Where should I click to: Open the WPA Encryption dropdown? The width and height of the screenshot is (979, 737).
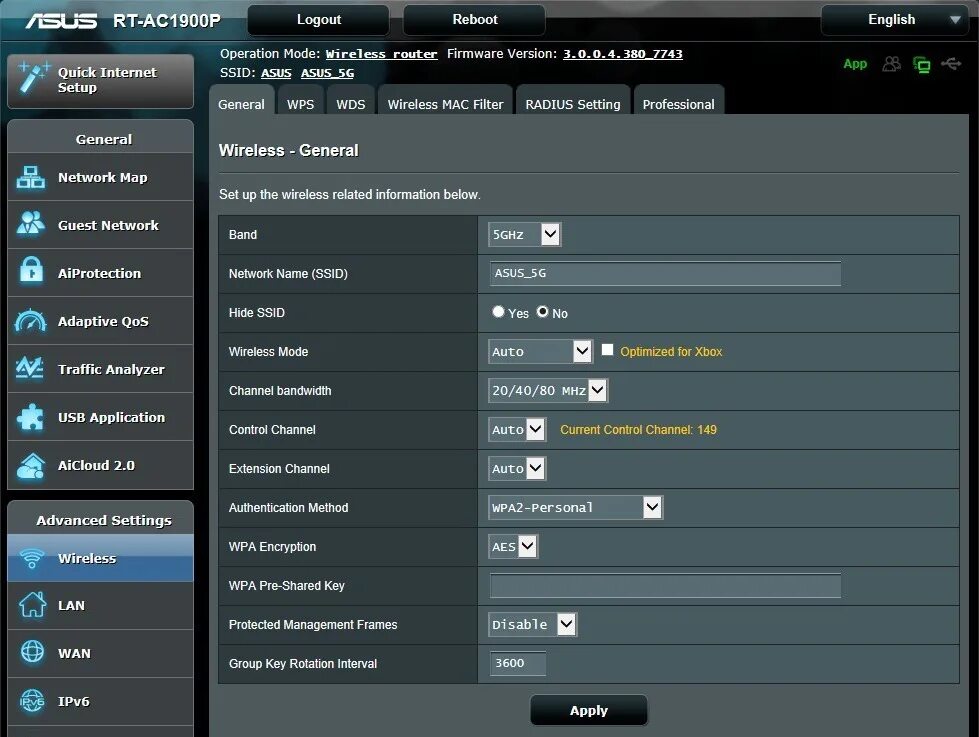click(513, 547)
